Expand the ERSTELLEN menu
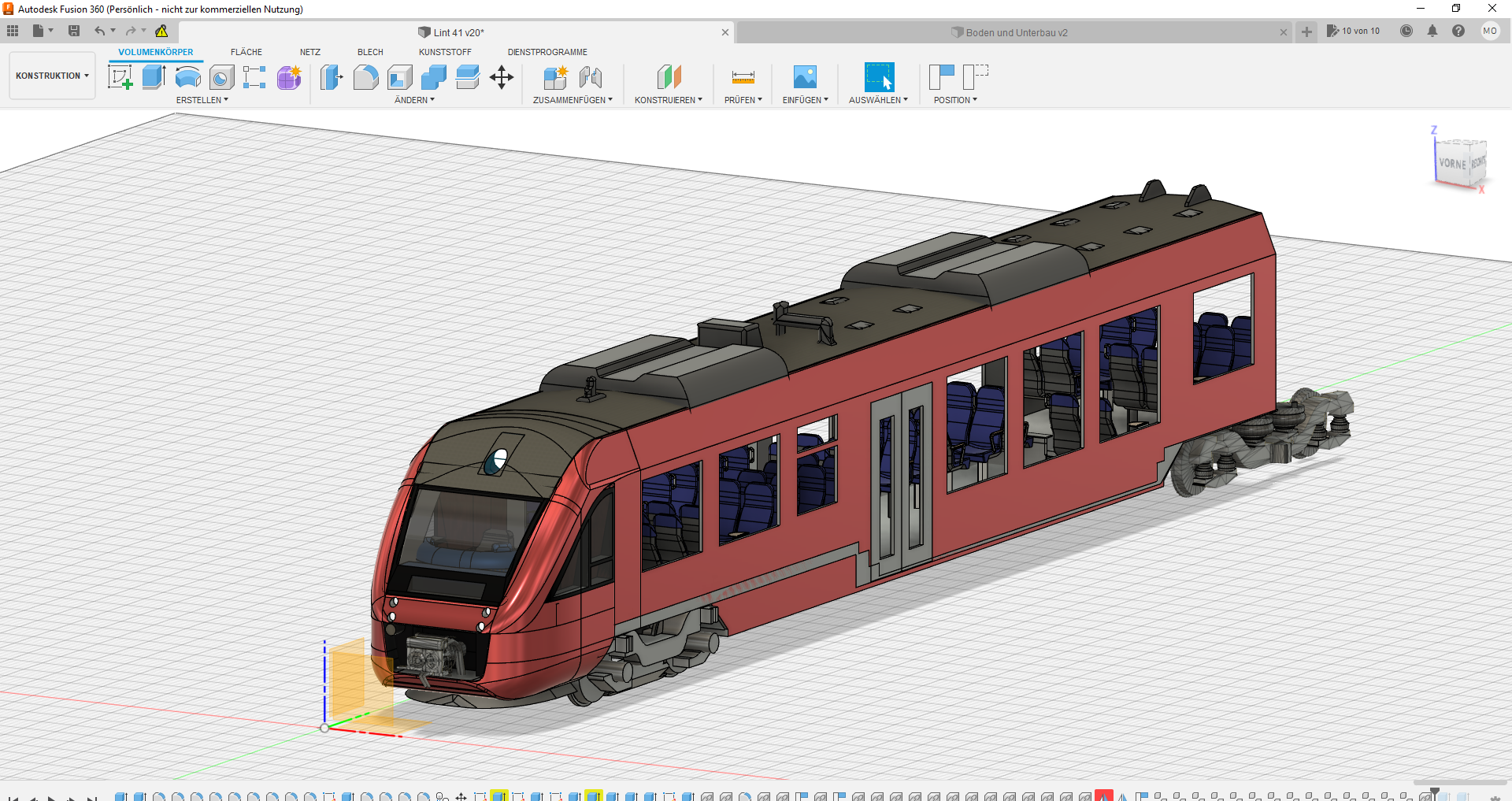 202,100
